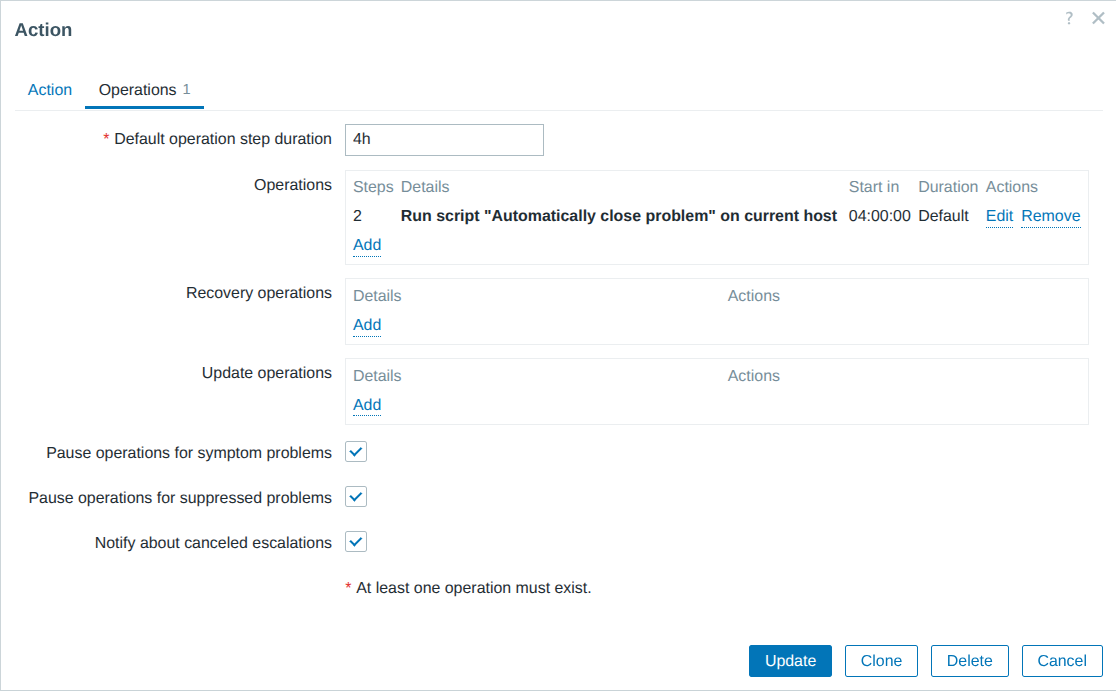Switch to the Action tab
Screen dimensions: 1116x691
coord(50,90)
